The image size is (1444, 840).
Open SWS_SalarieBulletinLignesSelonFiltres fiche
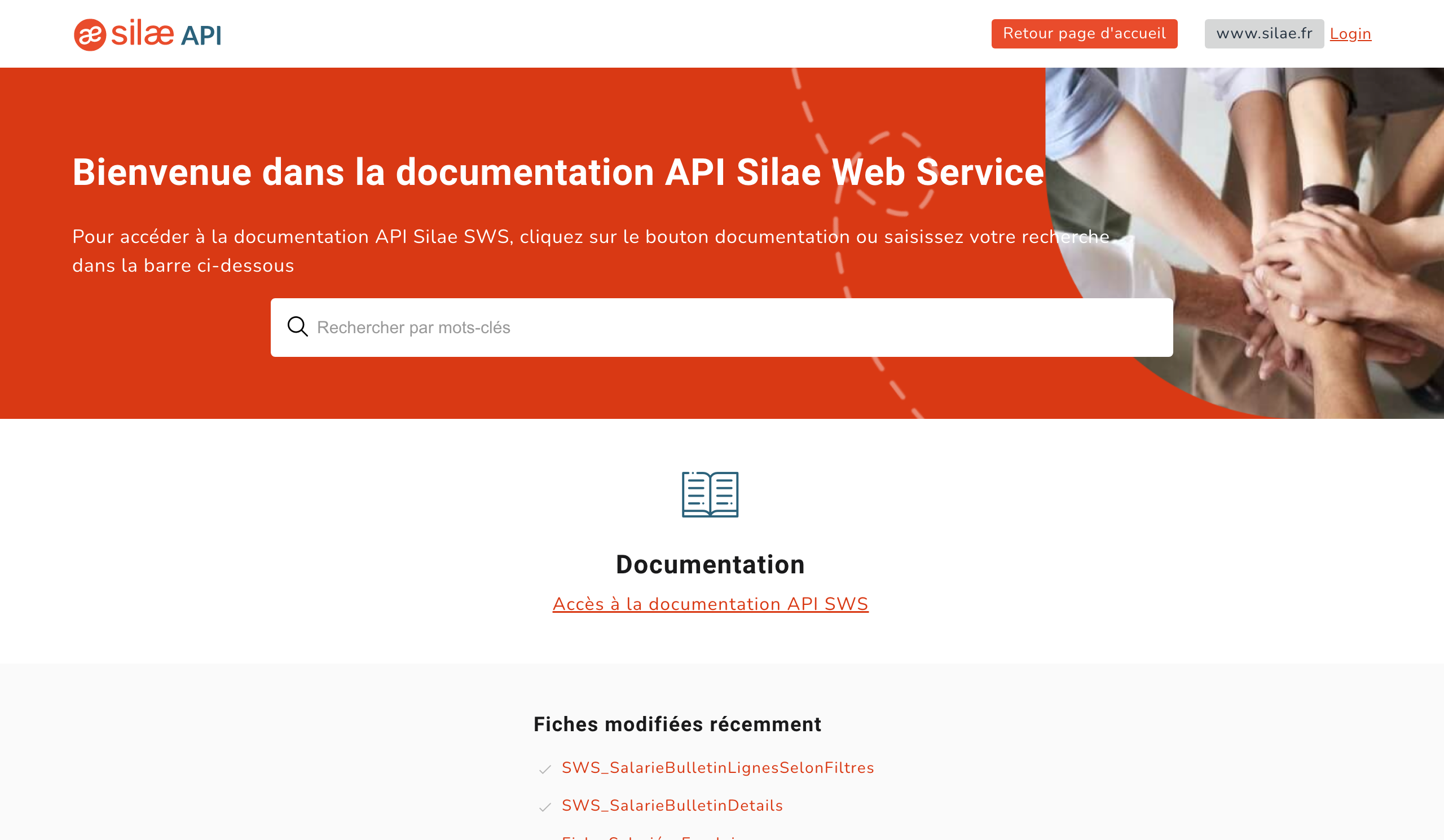pyautogui.click(x=717, y=768)
